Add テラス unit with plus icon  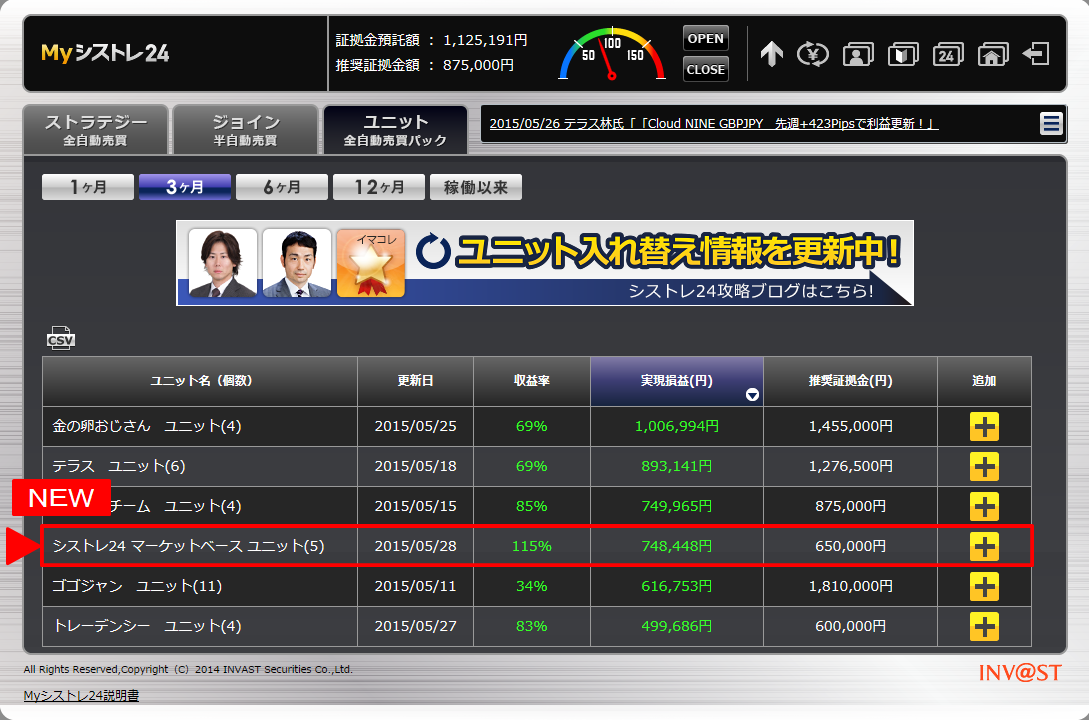point(984,467)
